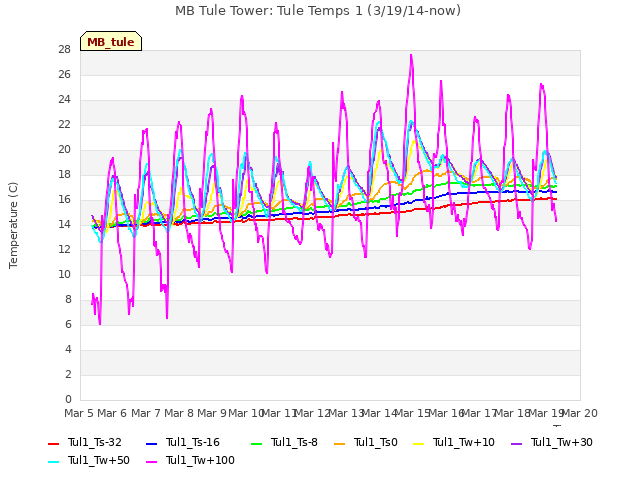The width and height of the screenshot is (640, 480).
Task: Select the Tul1_Ts-8 legend label
Action: click(294, 442)
